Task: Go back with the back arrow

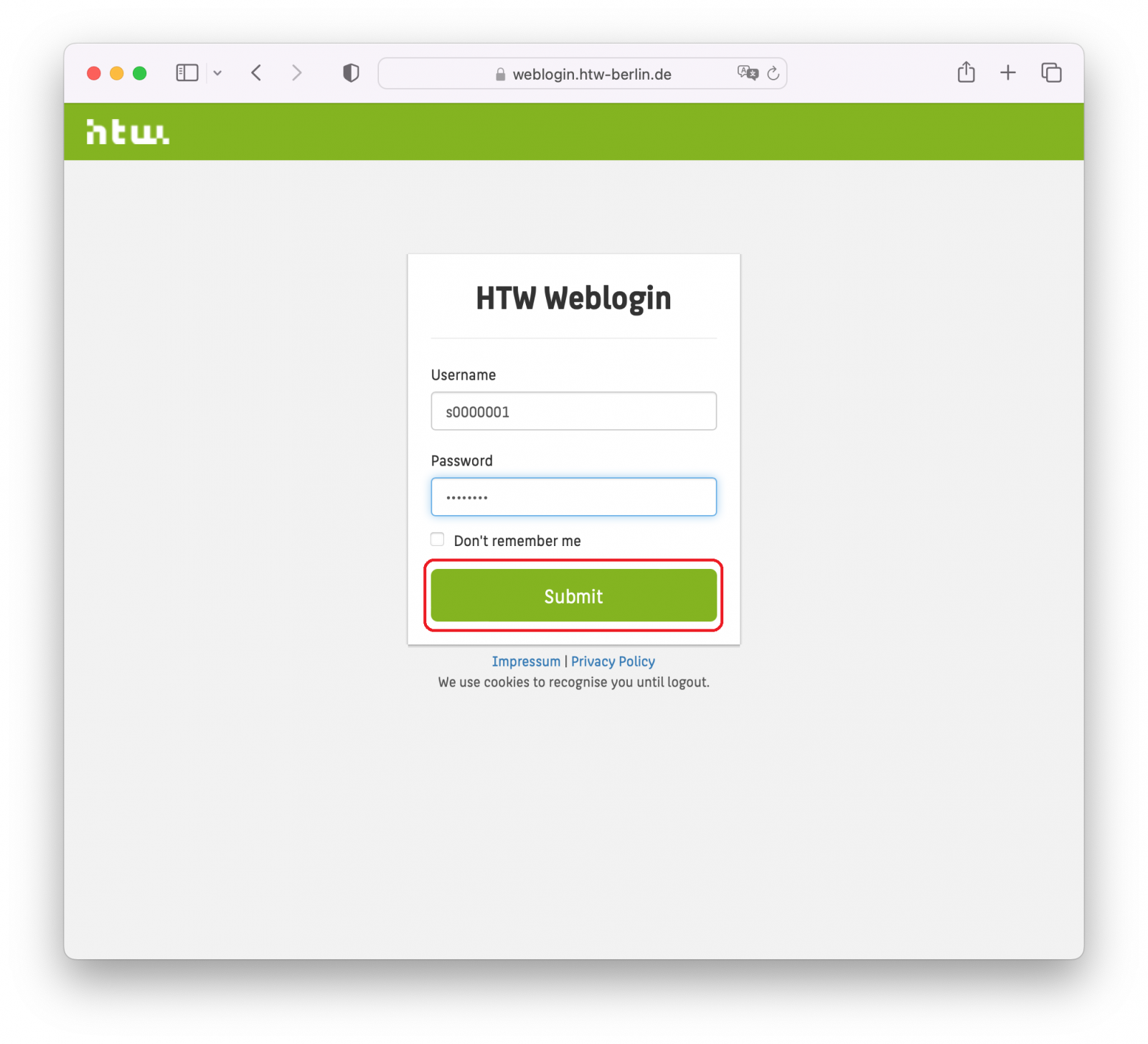Action: point(256,73)
